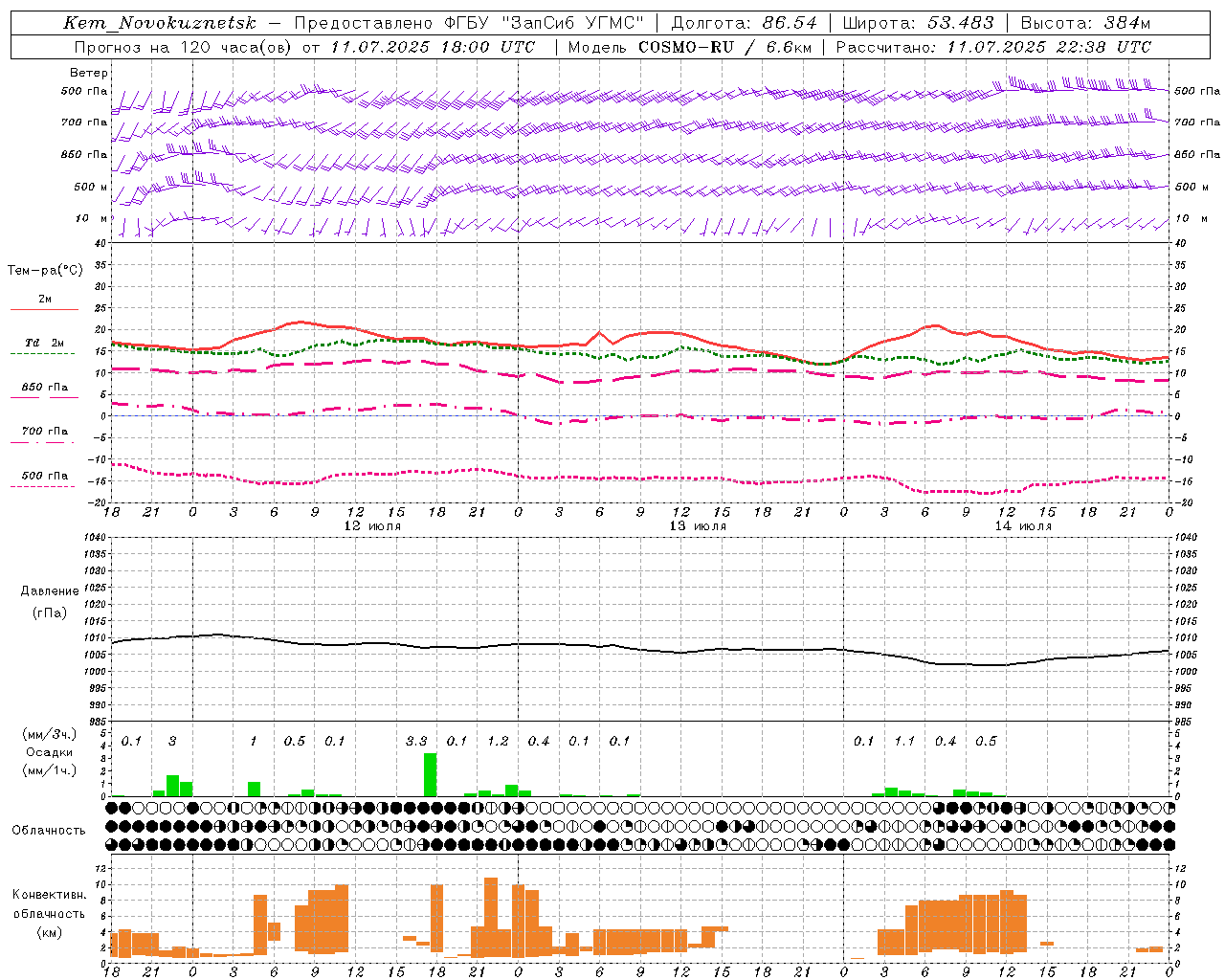Click the Td 2м legend entry
Viewport: 1225px width, 980px height.
pos(45,343)
